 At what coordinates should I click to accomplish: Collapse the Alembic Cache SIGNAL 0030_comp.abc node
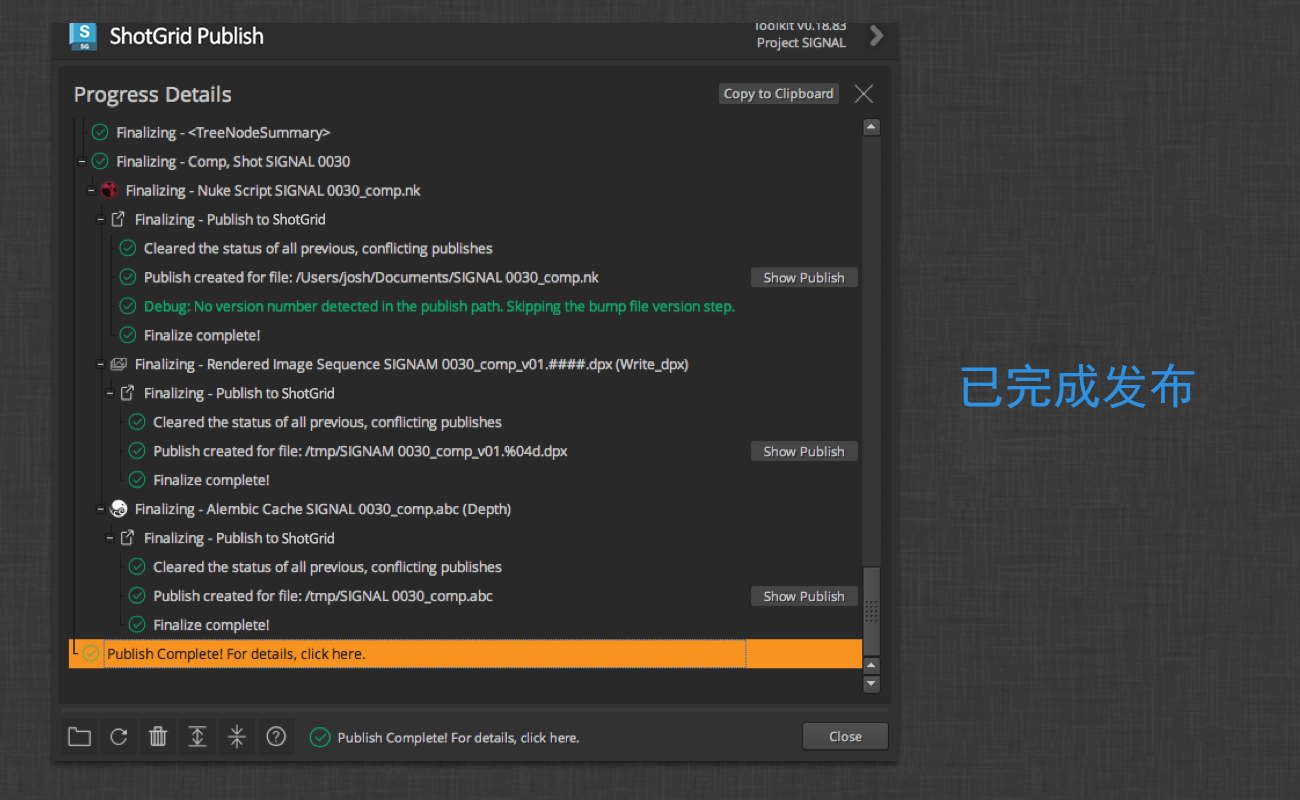100,509
